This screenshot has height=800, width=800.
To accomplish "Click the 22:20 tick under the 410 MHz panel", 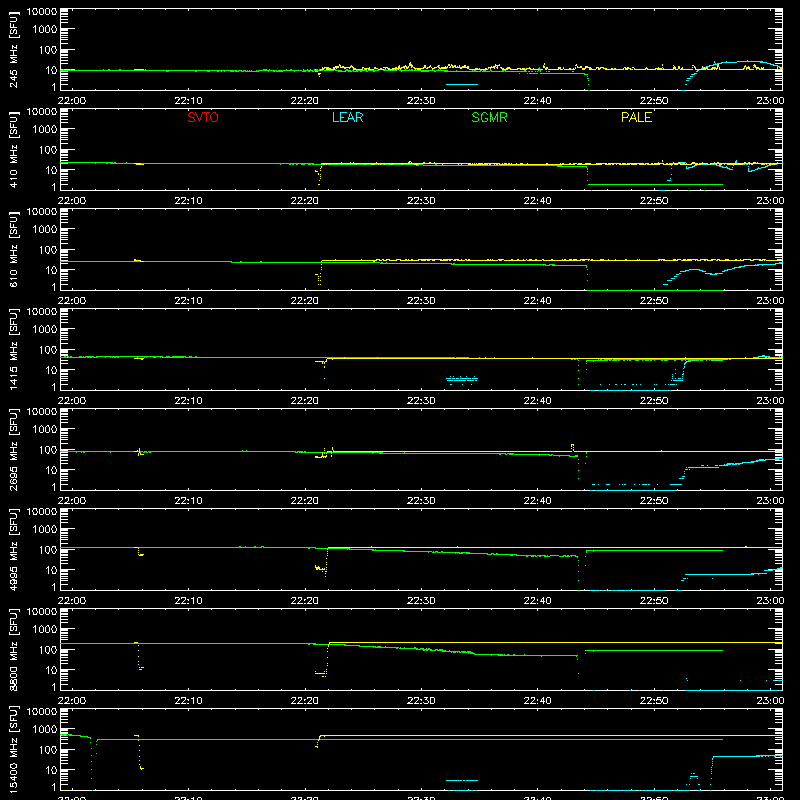I will coord(305,201).
